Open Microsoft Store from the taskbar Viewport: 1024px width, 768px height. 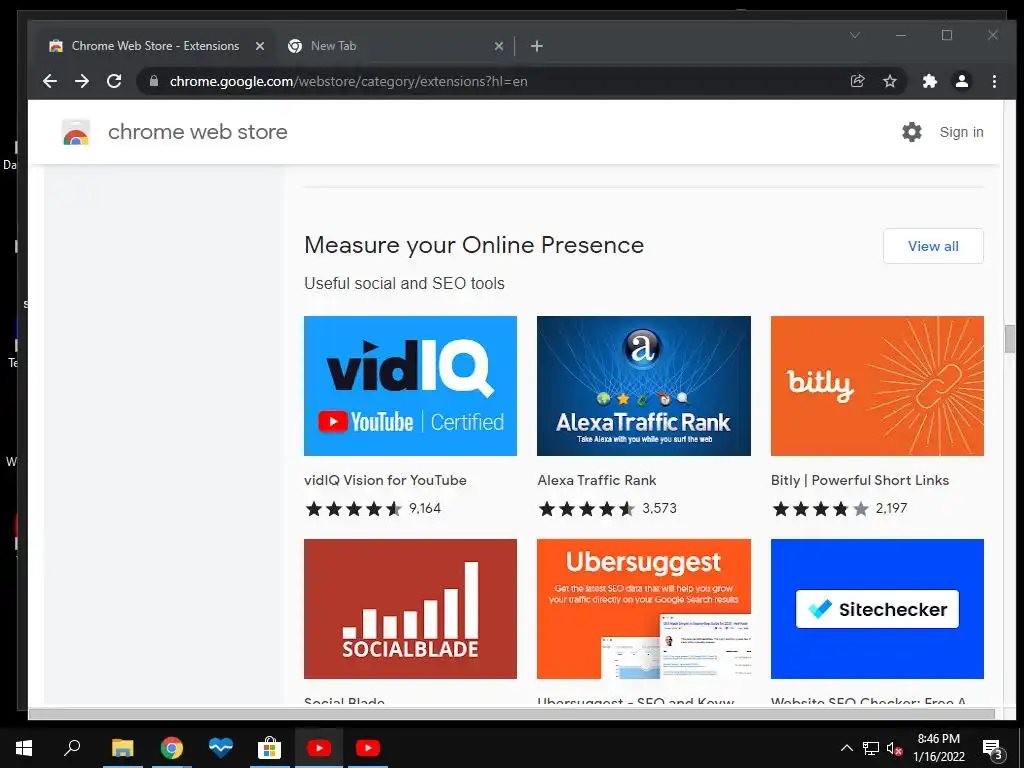coord(269,748)
